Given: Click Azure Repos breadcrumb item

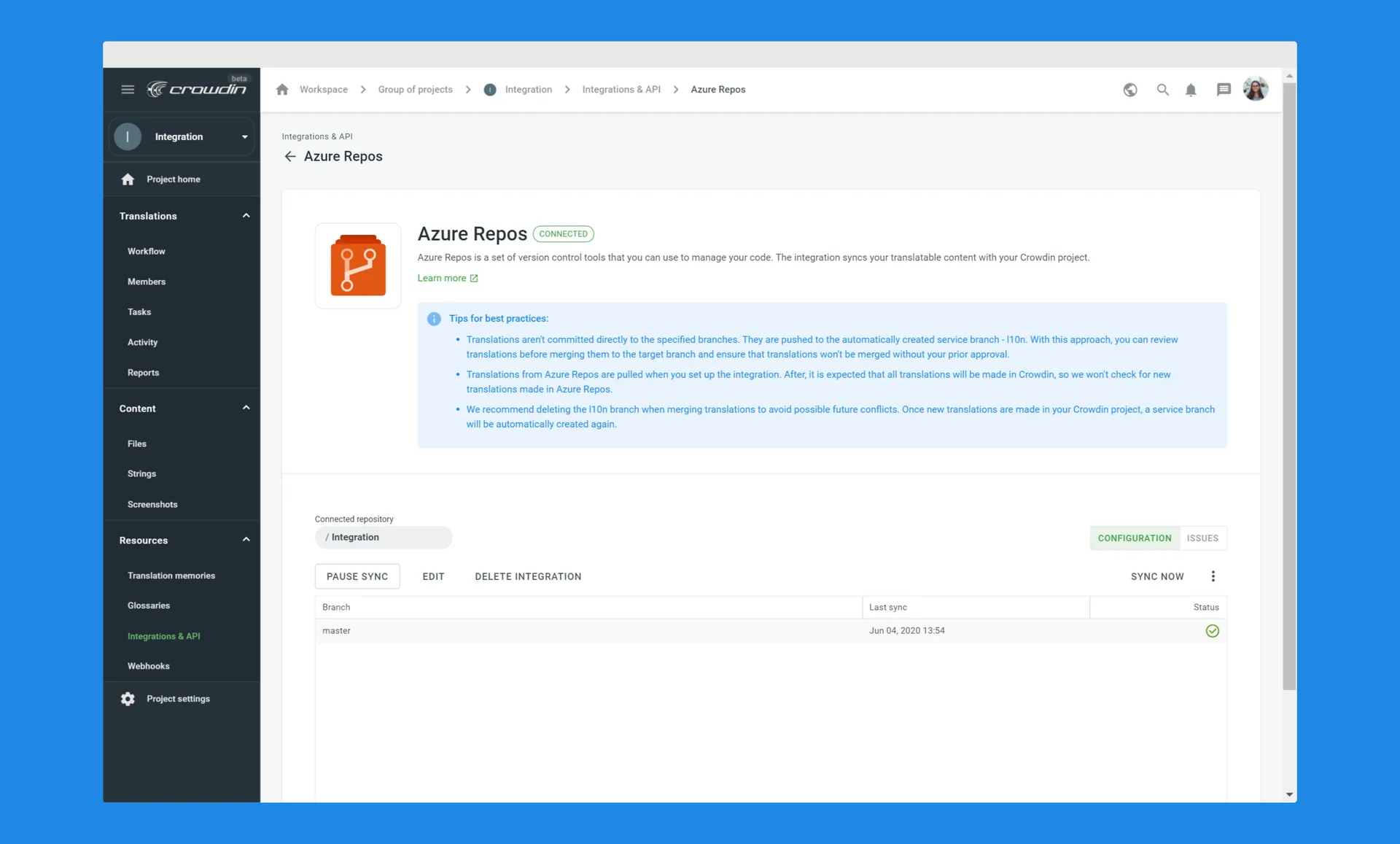Looking at the screenshot, I should point(718,90).
